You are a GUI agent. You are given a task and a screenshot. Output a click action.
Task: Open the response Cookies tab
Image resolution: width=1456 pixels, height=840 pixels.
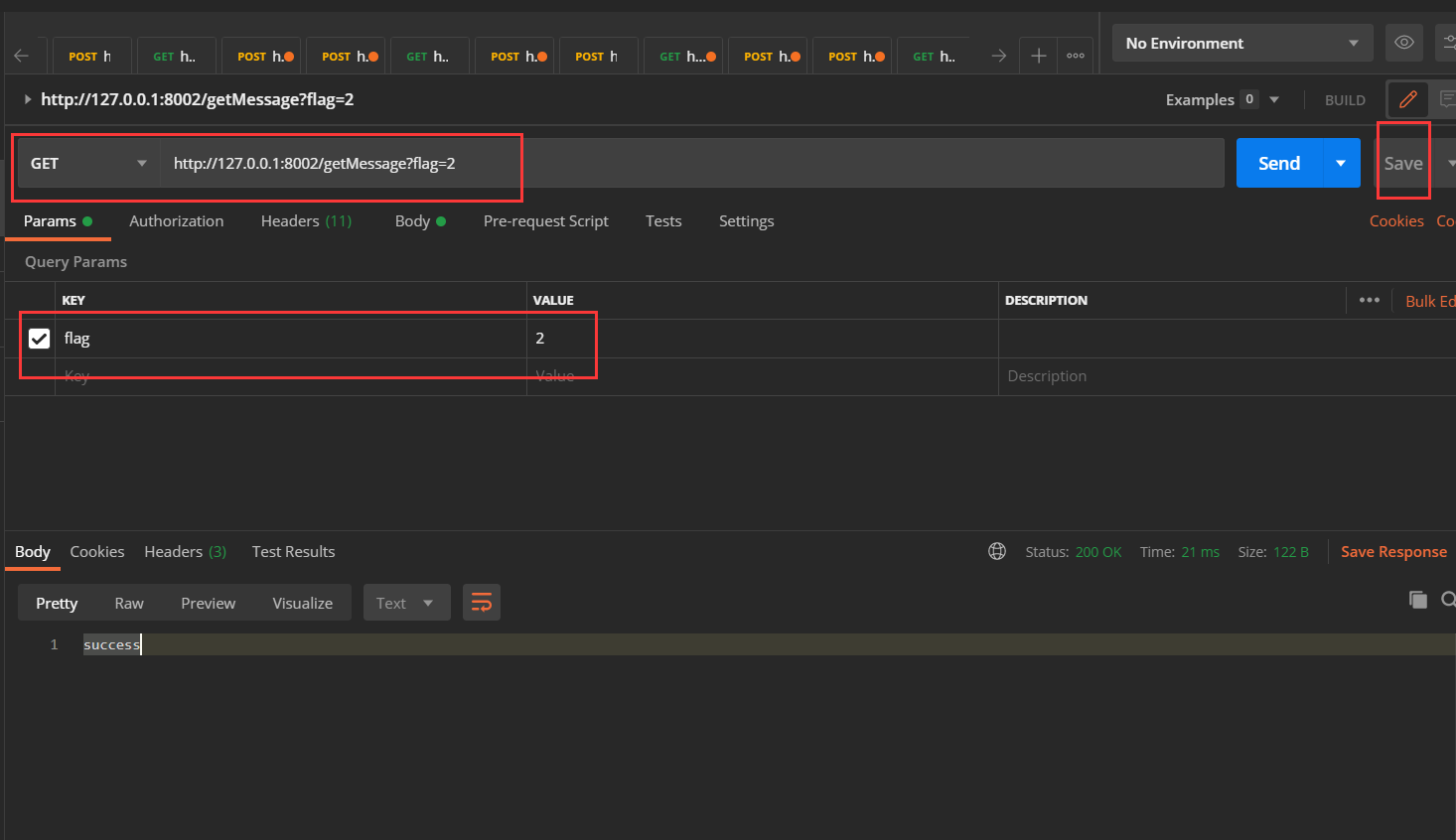[96, 551]
